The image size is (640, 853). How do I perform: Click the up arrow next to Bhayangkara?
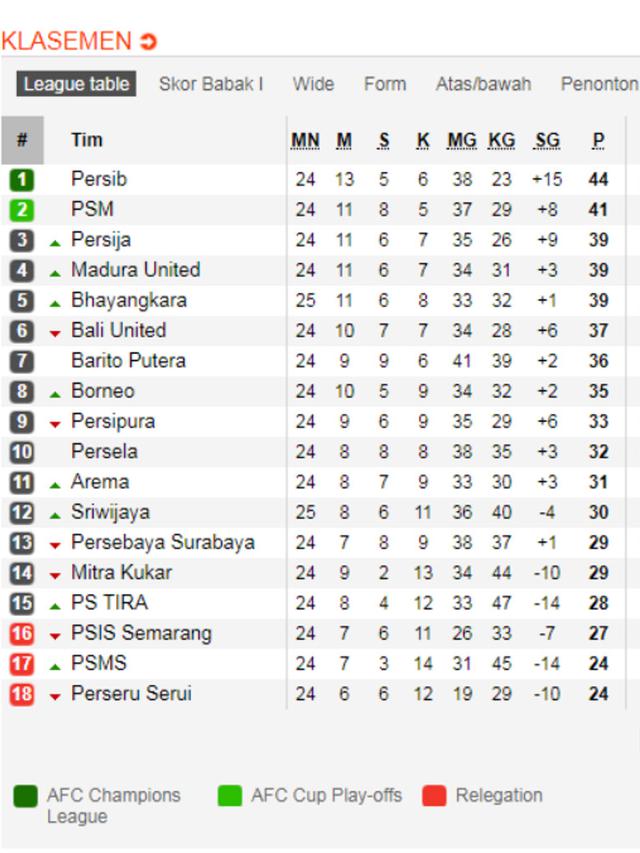click(56, 300)
